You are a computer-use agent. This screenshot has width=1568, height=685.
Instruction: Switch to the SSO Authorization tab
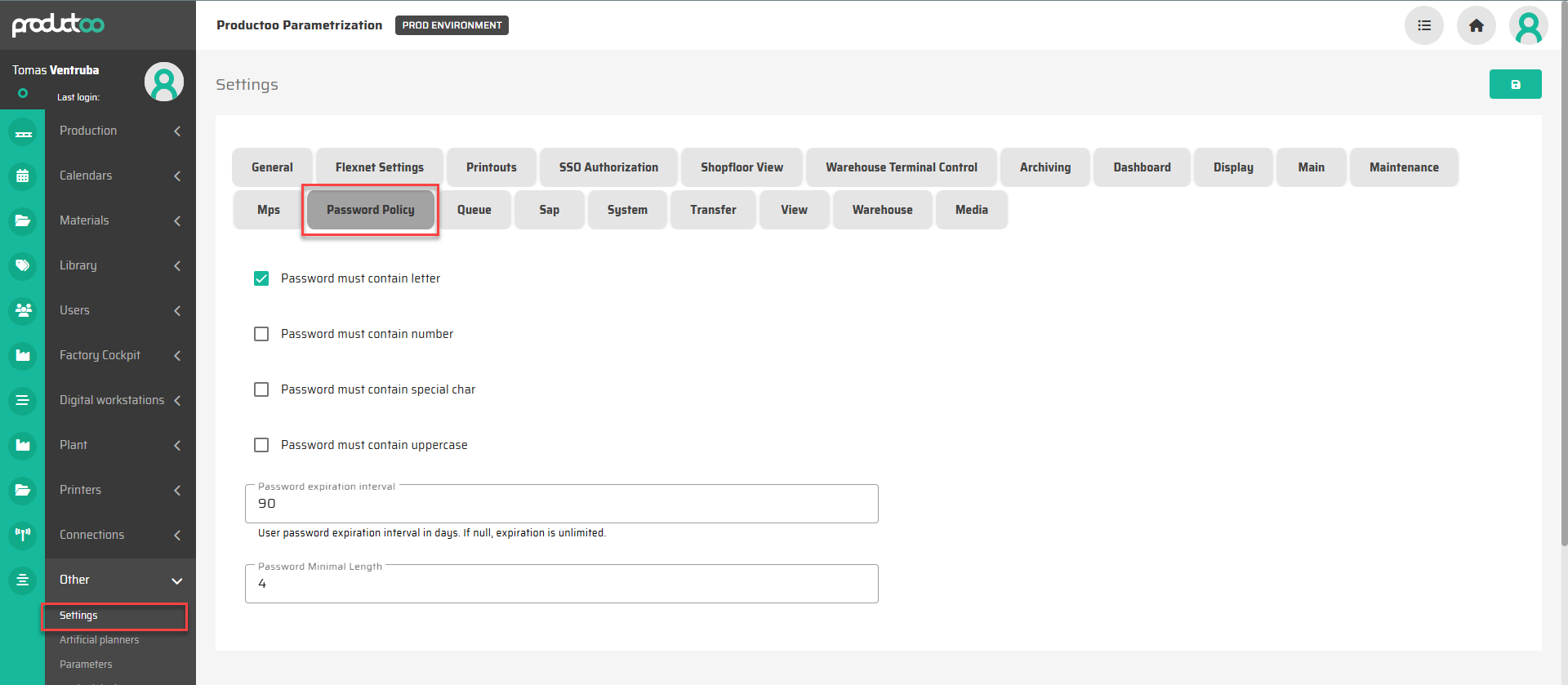click(x=608, y=167)
